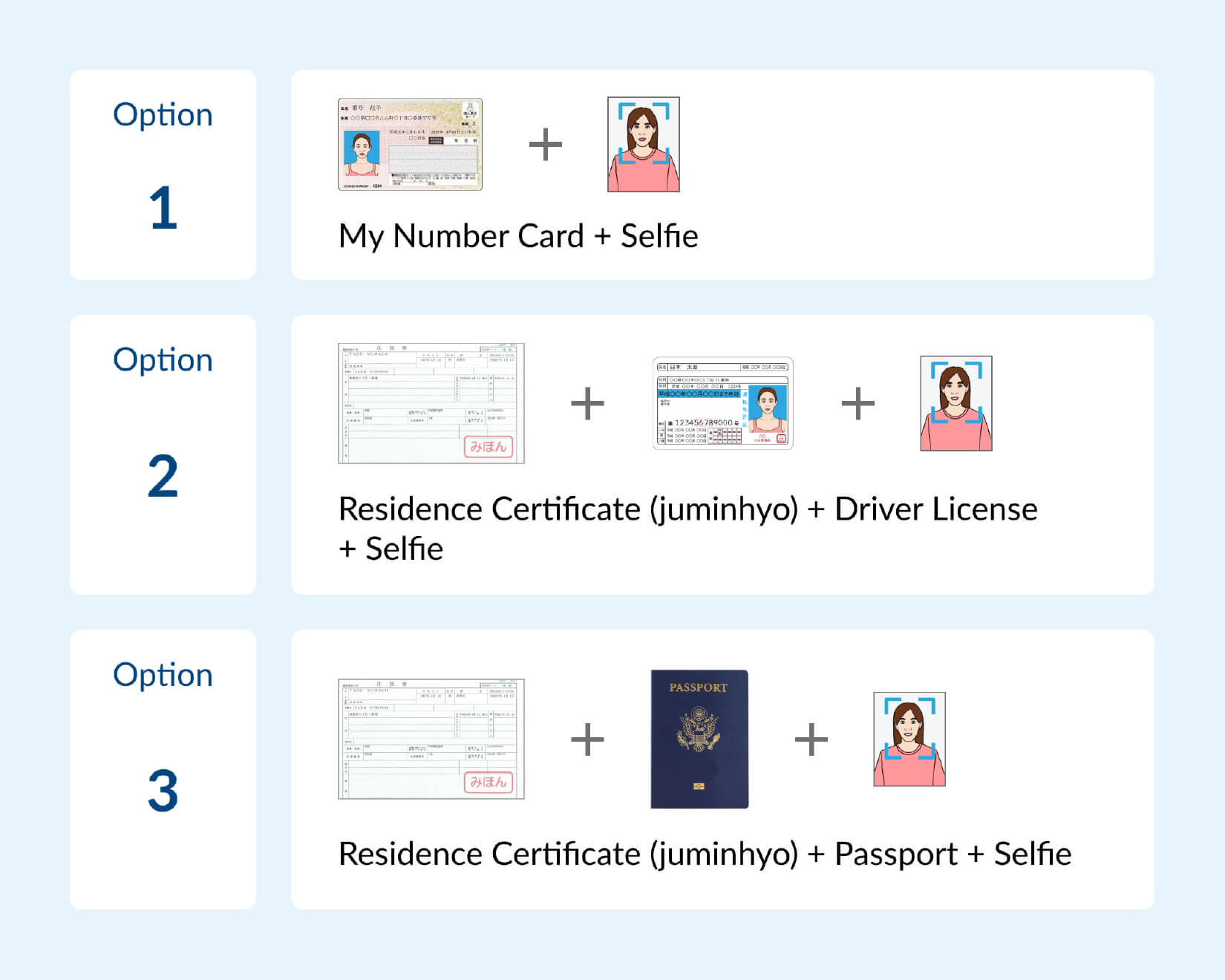1225x980 pixels.
Task: Open the "My Number Card + Selfie" text
Action: pos(518,236)
